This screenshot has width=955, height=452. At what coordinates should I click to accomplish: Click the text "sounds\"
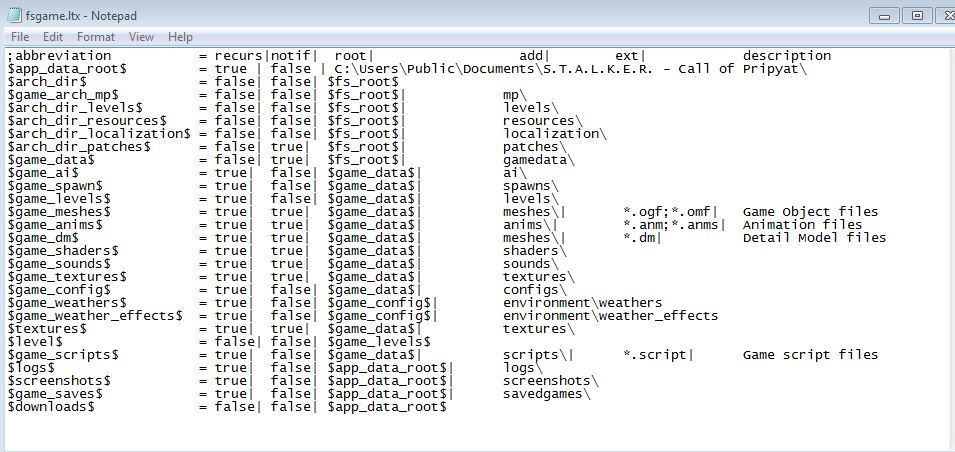pos(530,264)
